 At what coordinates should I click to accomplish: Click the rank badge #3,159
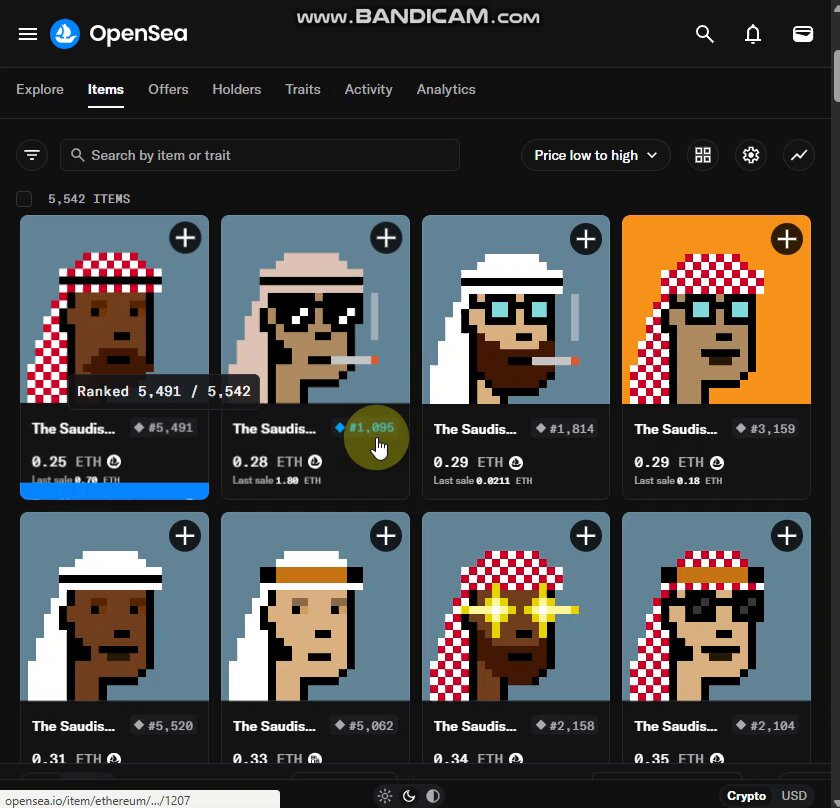(767, 429)
